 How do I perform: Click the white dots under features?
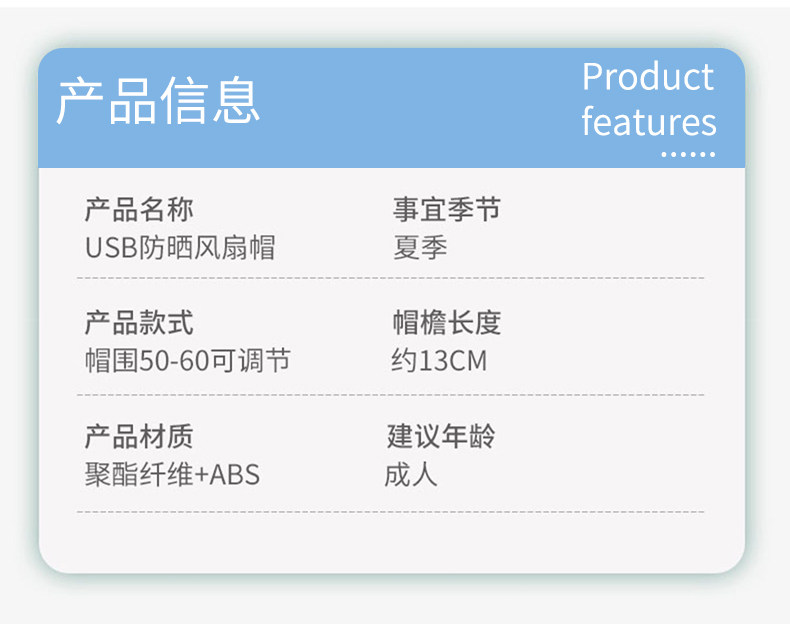click(688, 155)
